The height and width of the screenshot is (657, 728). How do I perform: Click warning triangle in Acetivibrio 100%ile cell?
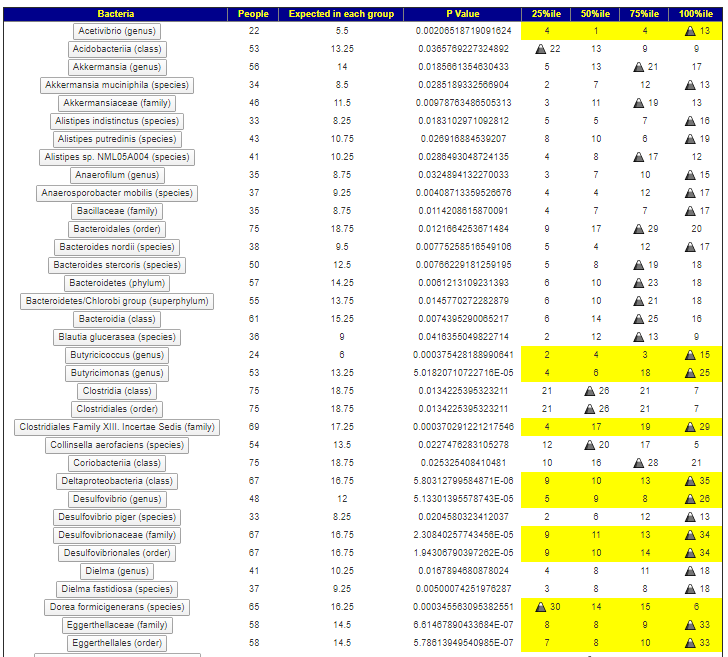tap(690, 31)
